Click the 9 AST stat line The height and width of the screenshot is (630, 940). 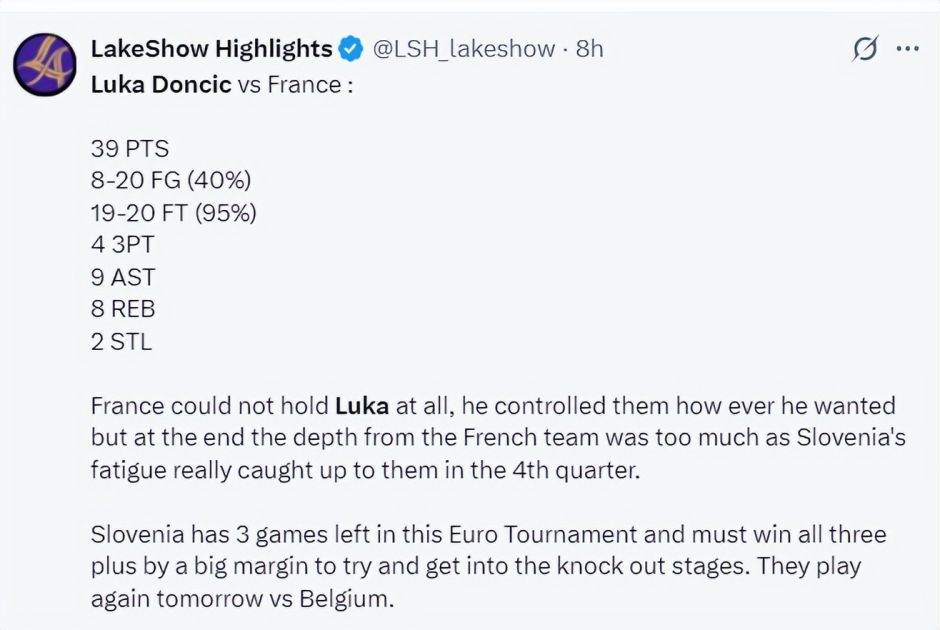[x=123, y=277]
